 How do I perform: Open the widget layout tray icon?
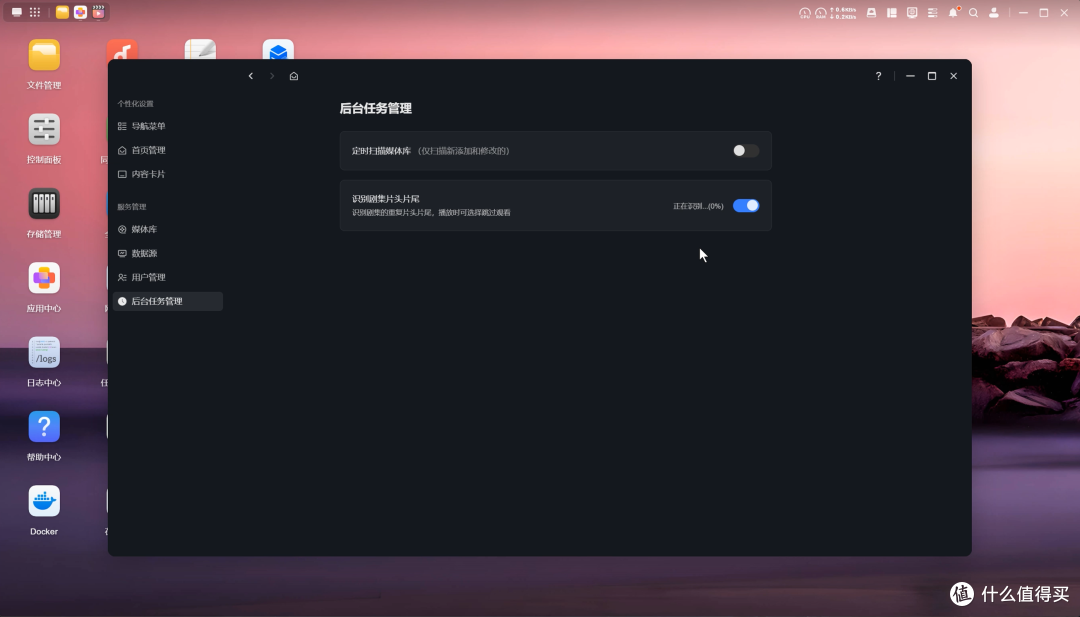(892, 12)
